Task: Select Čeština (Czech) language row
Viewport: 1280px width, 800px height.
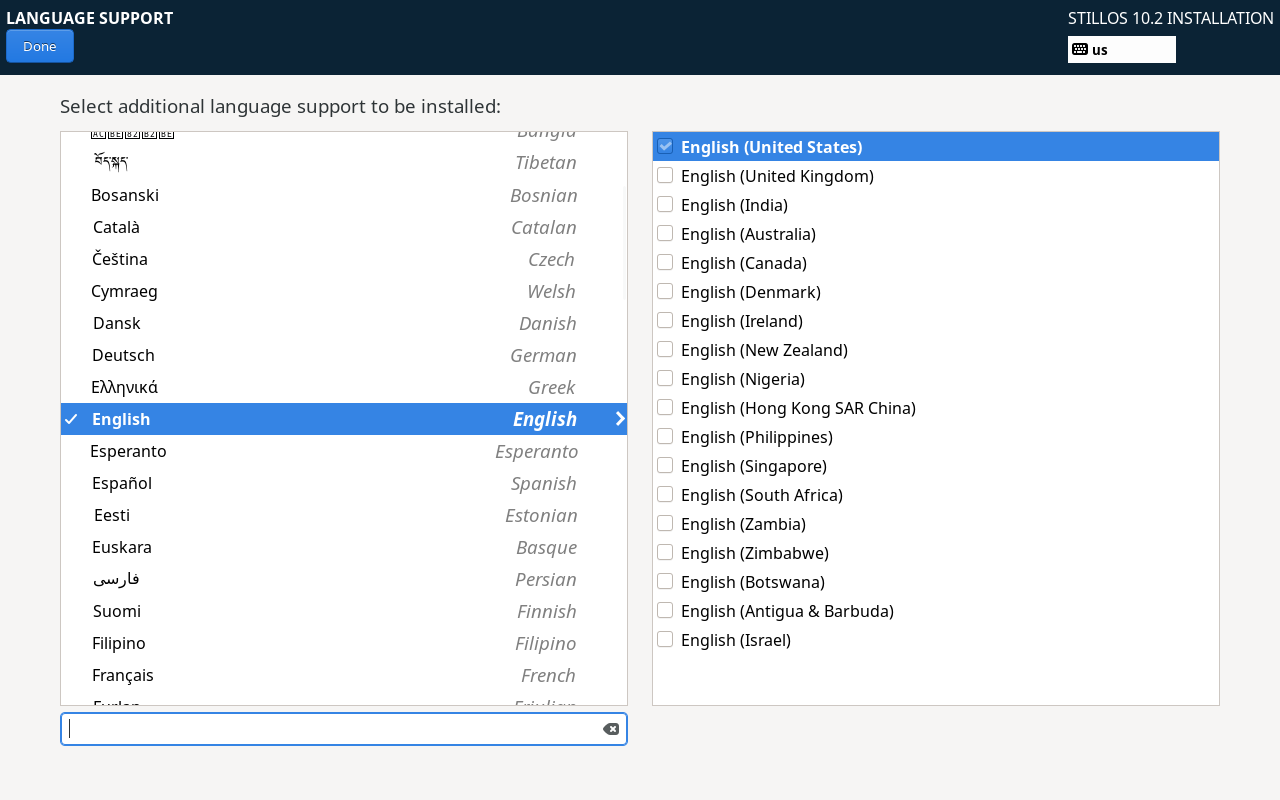Action: [x=344, y=259]
